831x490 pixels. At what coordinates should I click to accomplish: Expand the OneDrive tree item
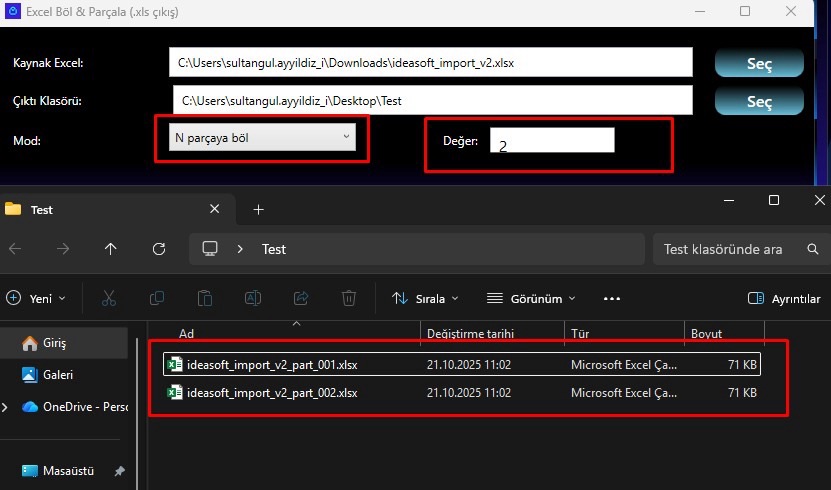tap(8, 407)
